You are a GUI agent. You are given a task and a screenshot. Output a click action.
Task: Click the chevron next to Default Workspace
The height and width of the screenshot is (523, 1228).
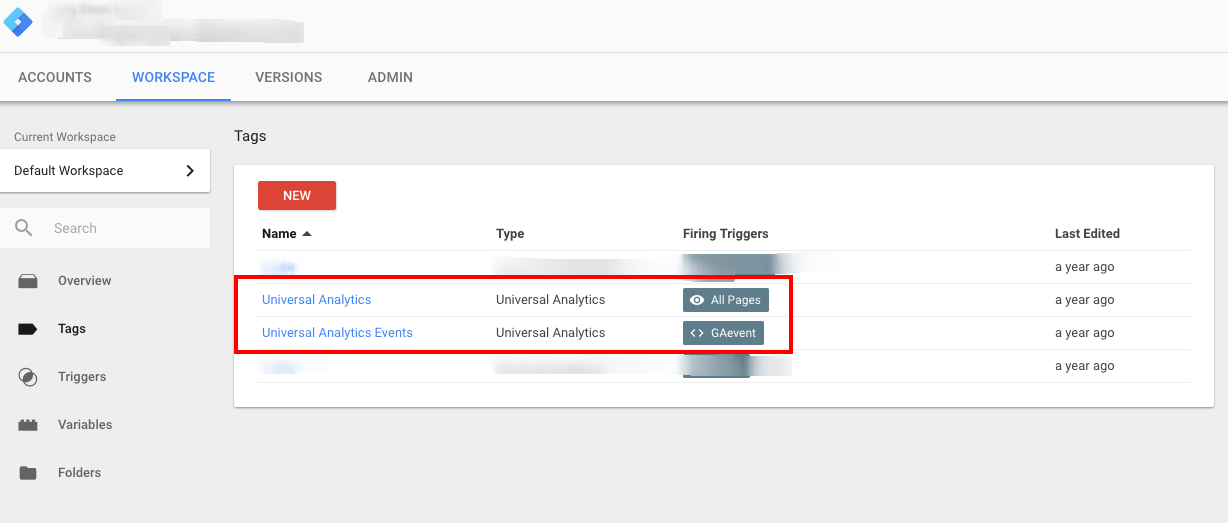click(190, 171)
